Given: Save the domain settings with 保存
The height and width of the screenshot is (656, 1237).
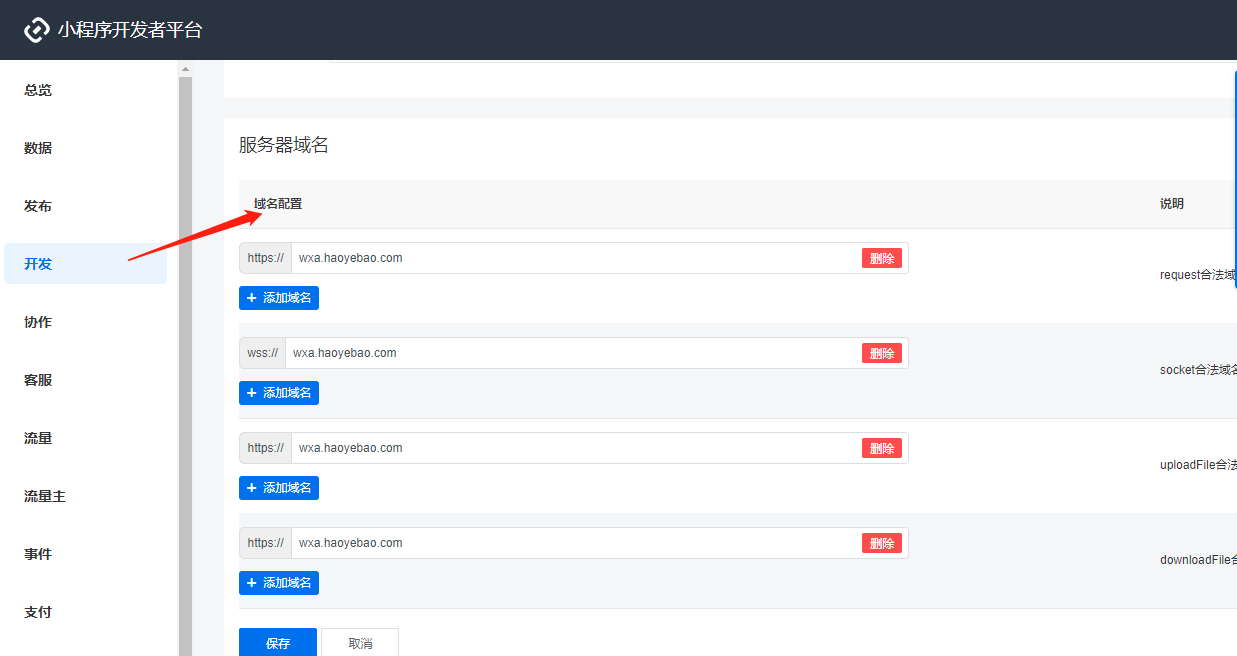Looking at the screenshot, I should coord(277,643).
